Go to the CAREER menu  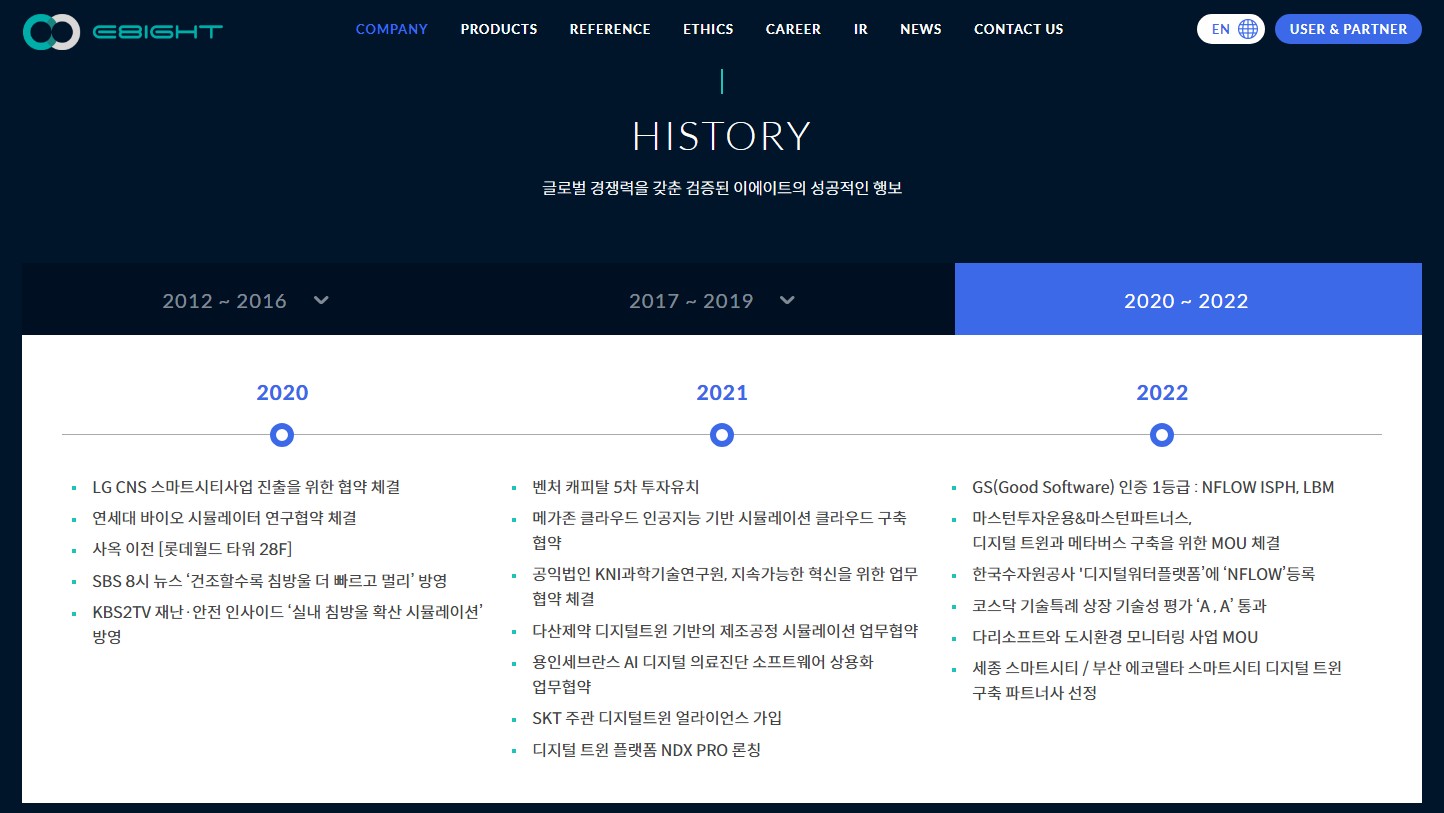[793, 29]
